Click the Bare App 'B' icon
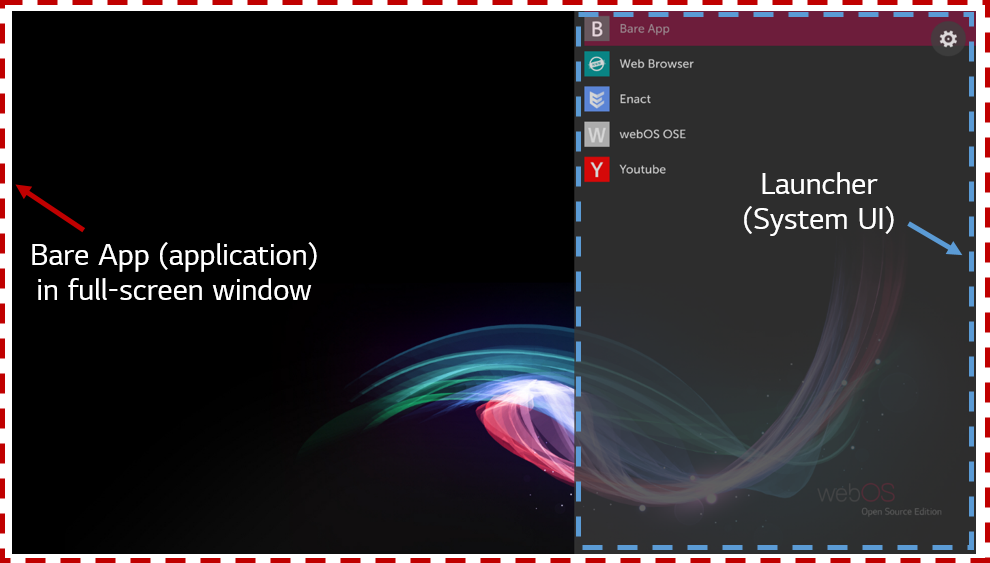The image size is (990, 563). [597, 29]
